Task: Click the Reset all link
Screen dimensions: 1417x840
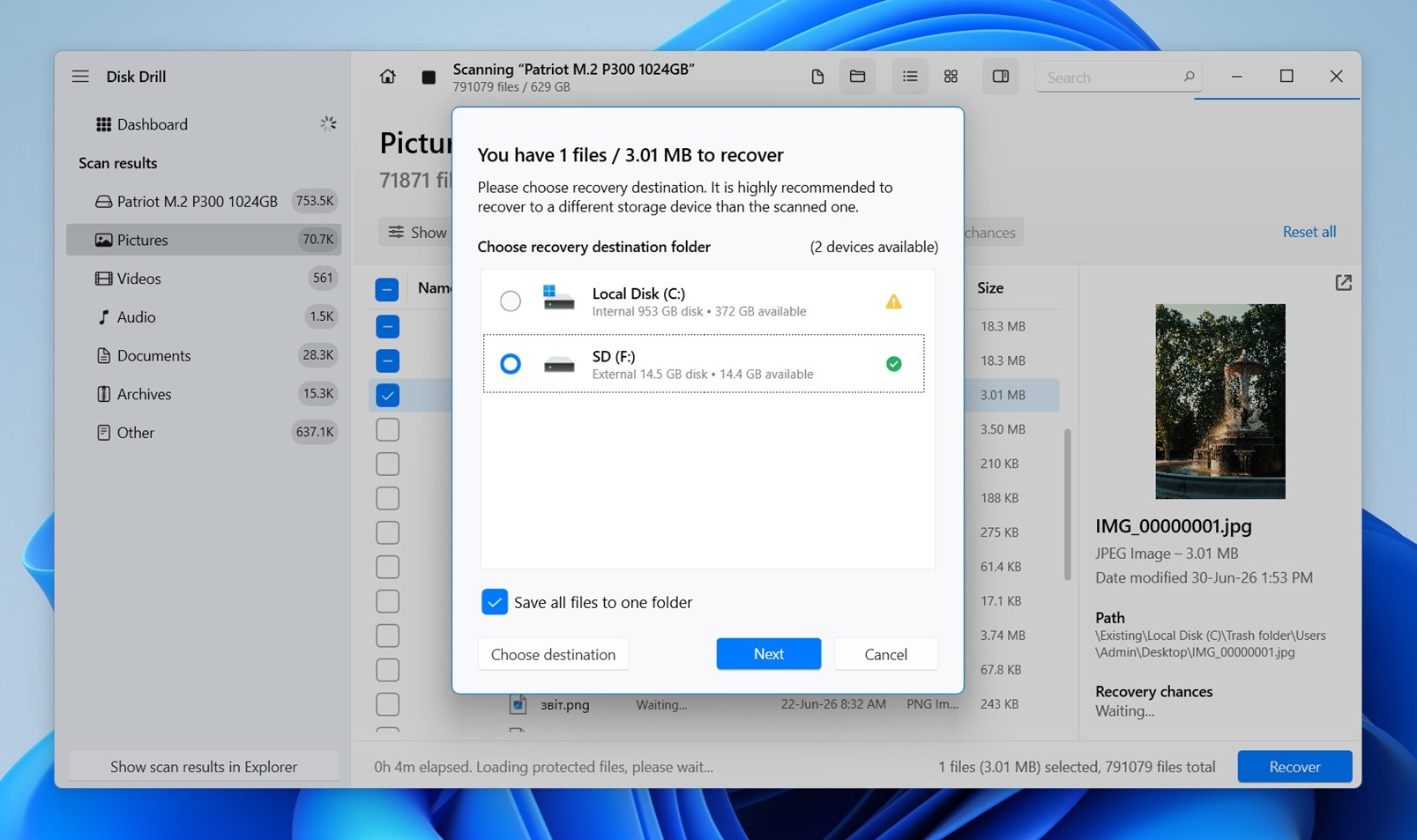Action: pyautogui.click(x=1309, y=232)
